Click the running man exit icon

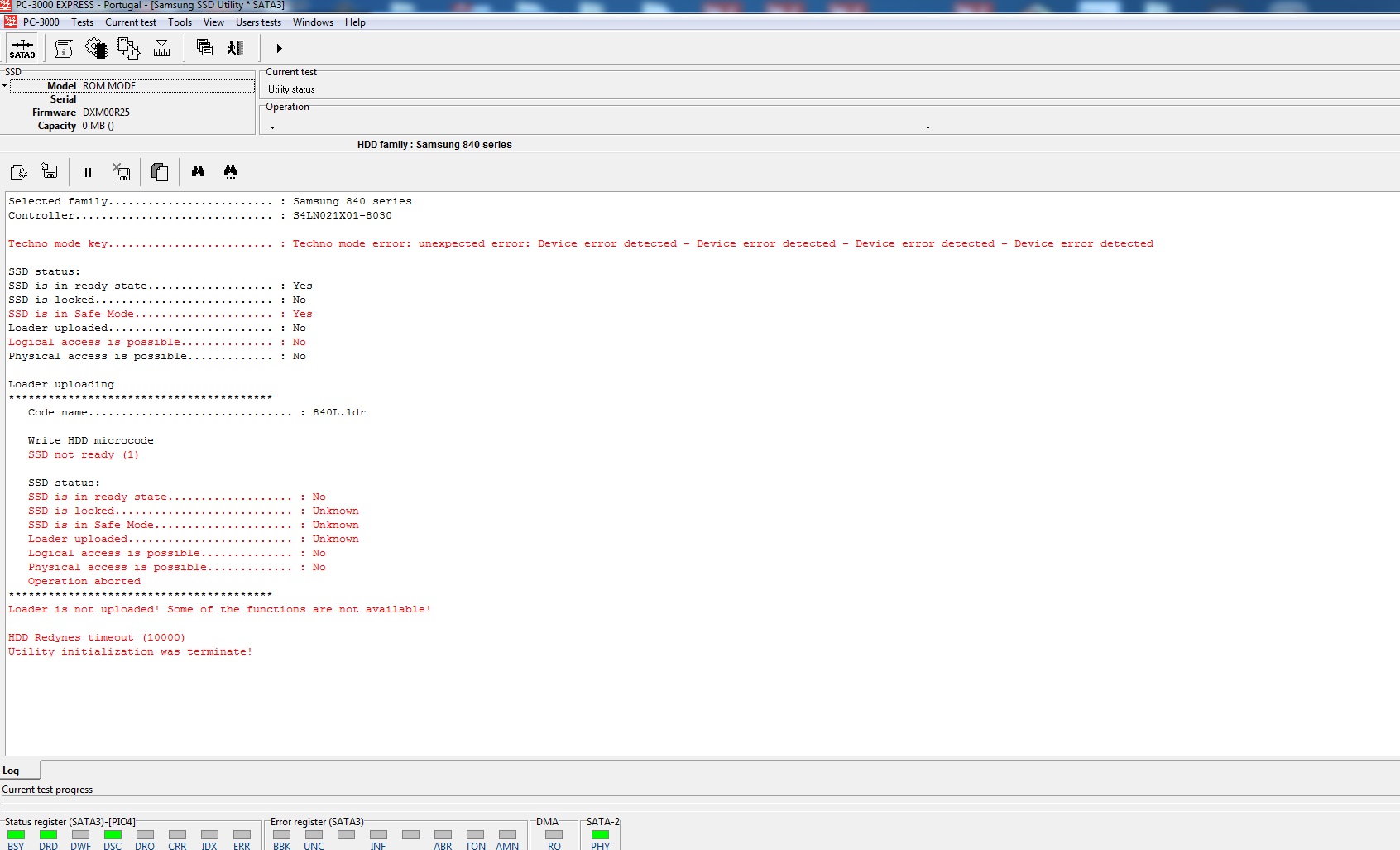coord(236,48)
